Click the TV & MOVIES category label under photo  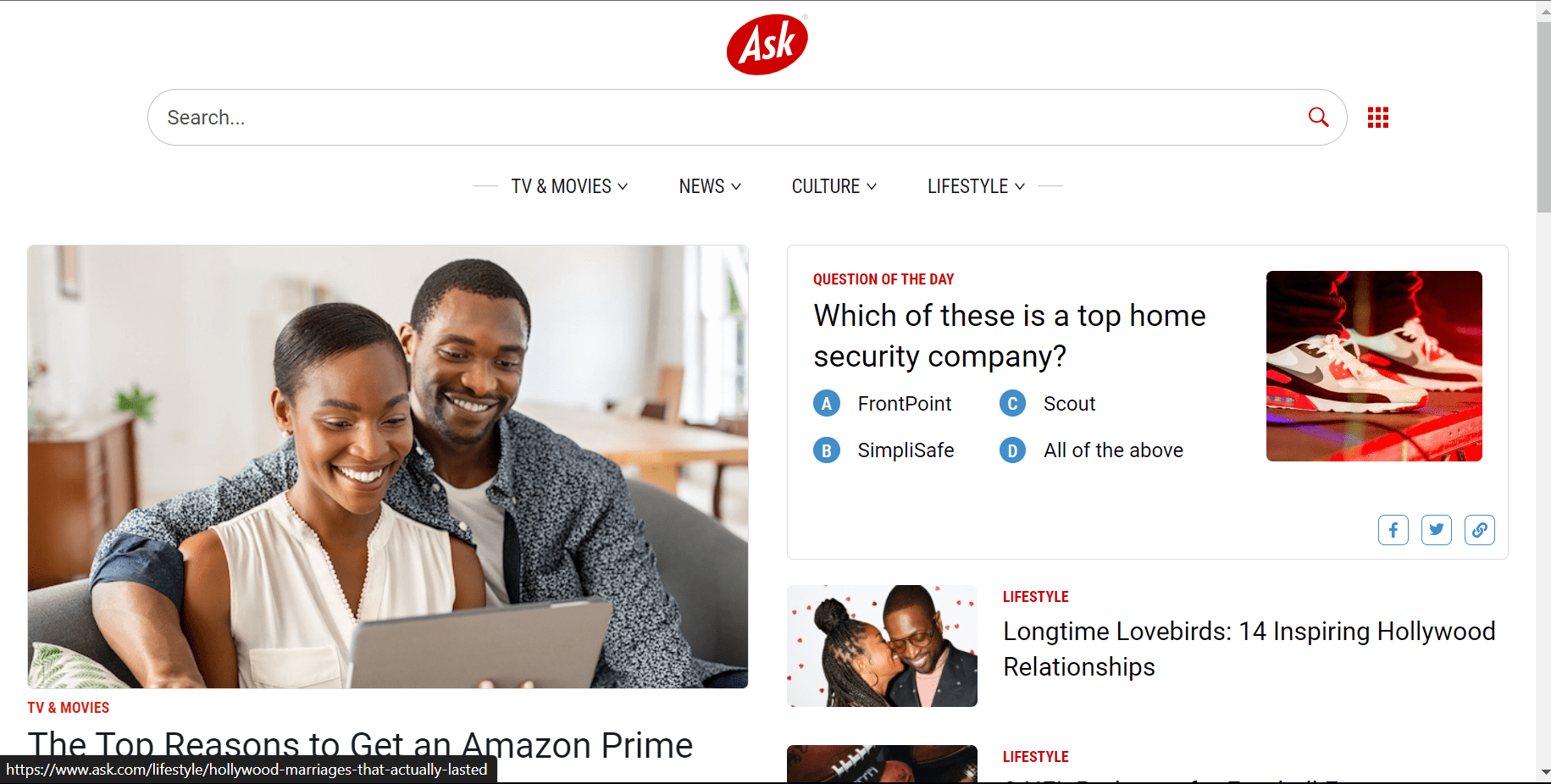point(68,708)
